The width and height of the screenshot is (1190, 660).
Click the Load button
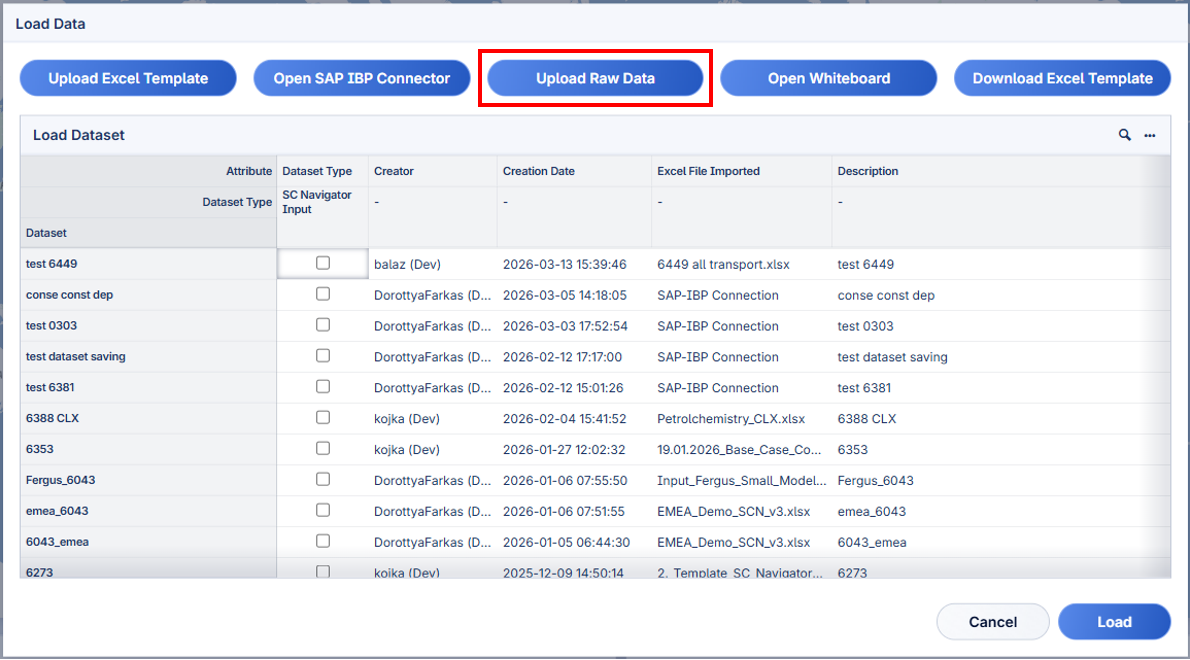1114,622
